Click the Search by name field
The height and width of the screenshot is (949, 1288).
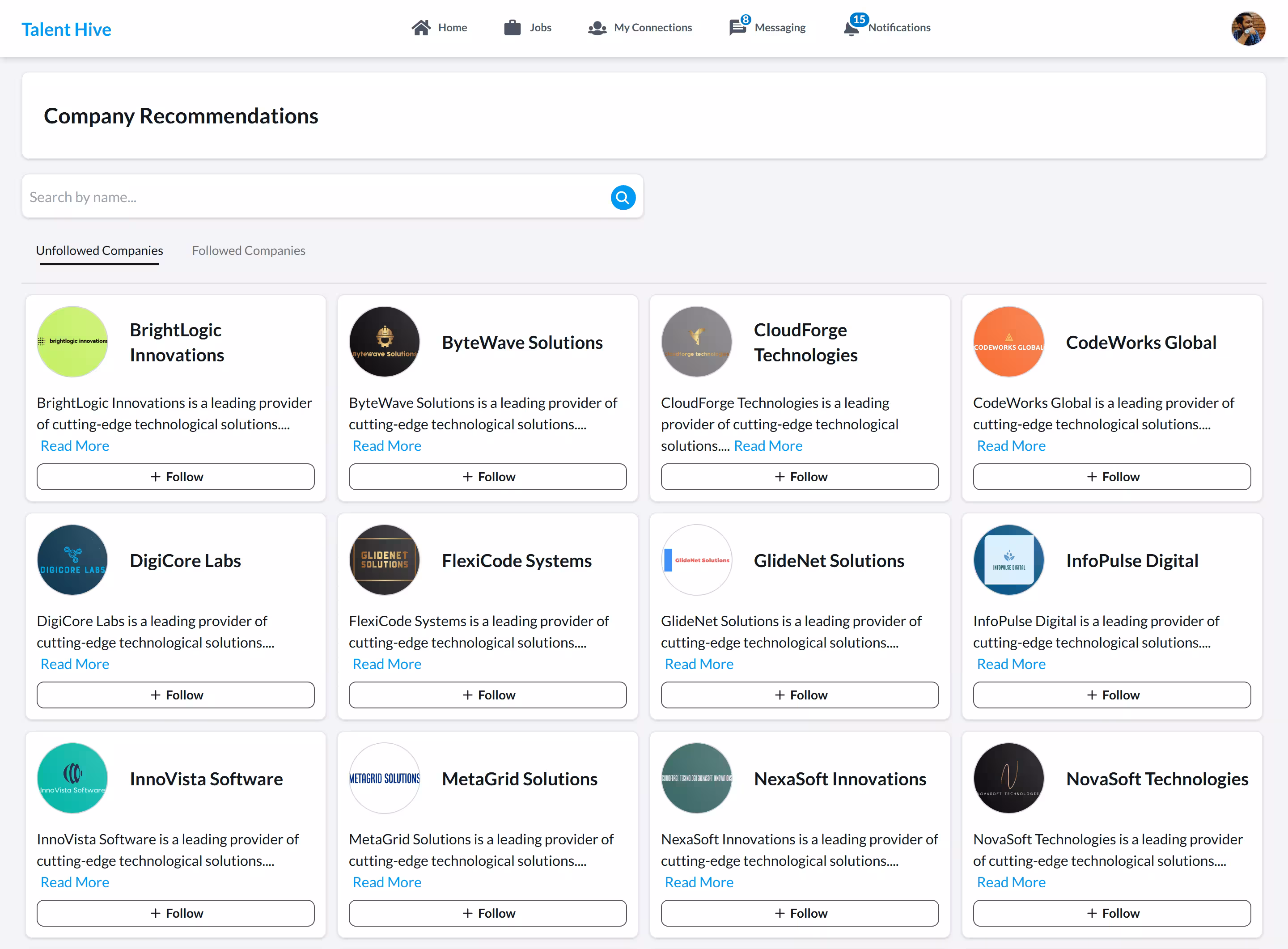(x=316, y=197)
